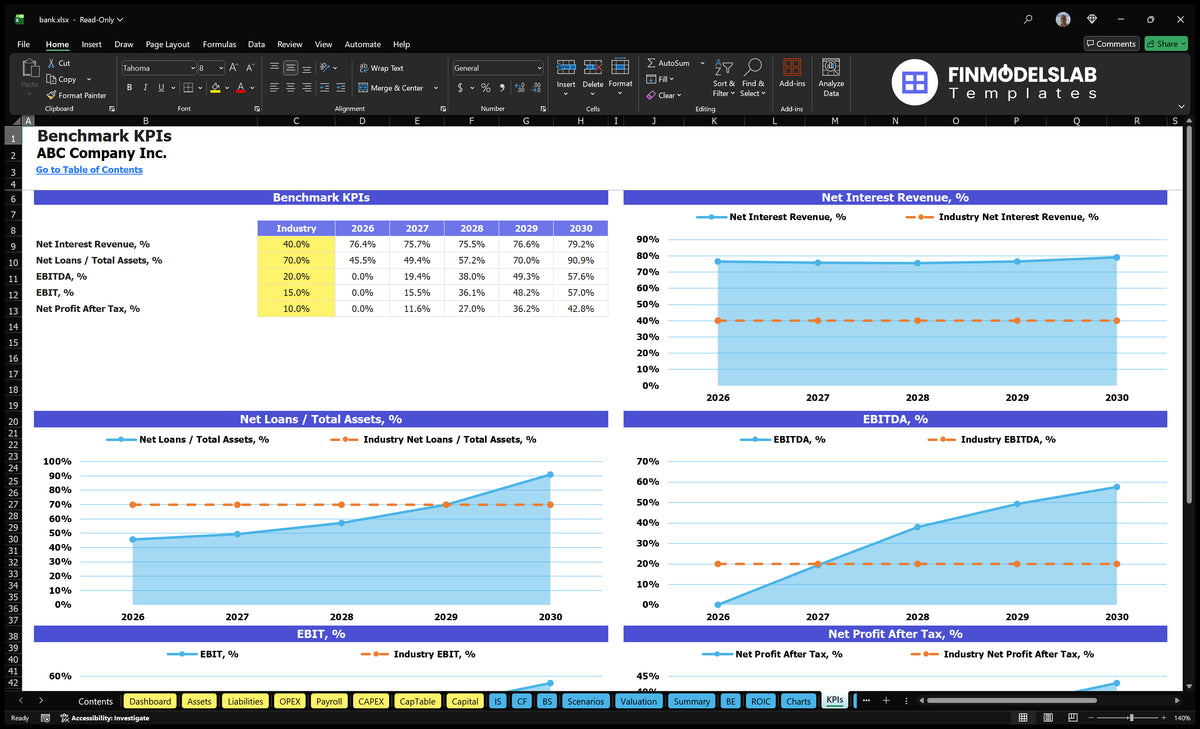
Task: Decrease font size with the smaller A icon
Action: 250,68
